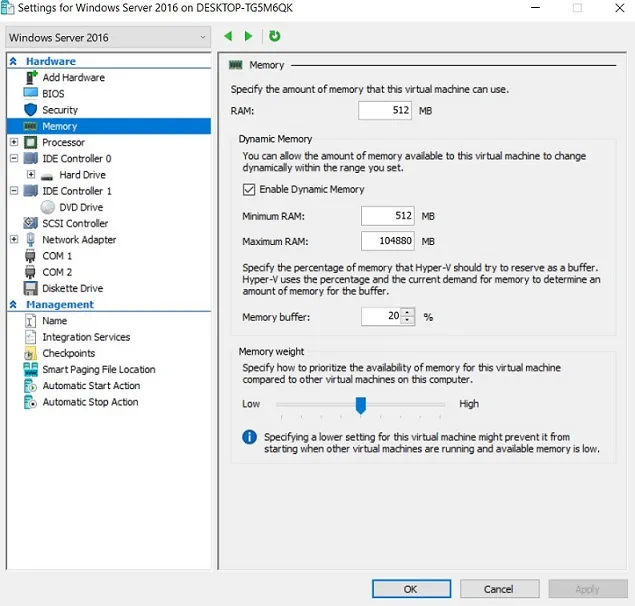Open the Security shield item

tap(59, 110)
